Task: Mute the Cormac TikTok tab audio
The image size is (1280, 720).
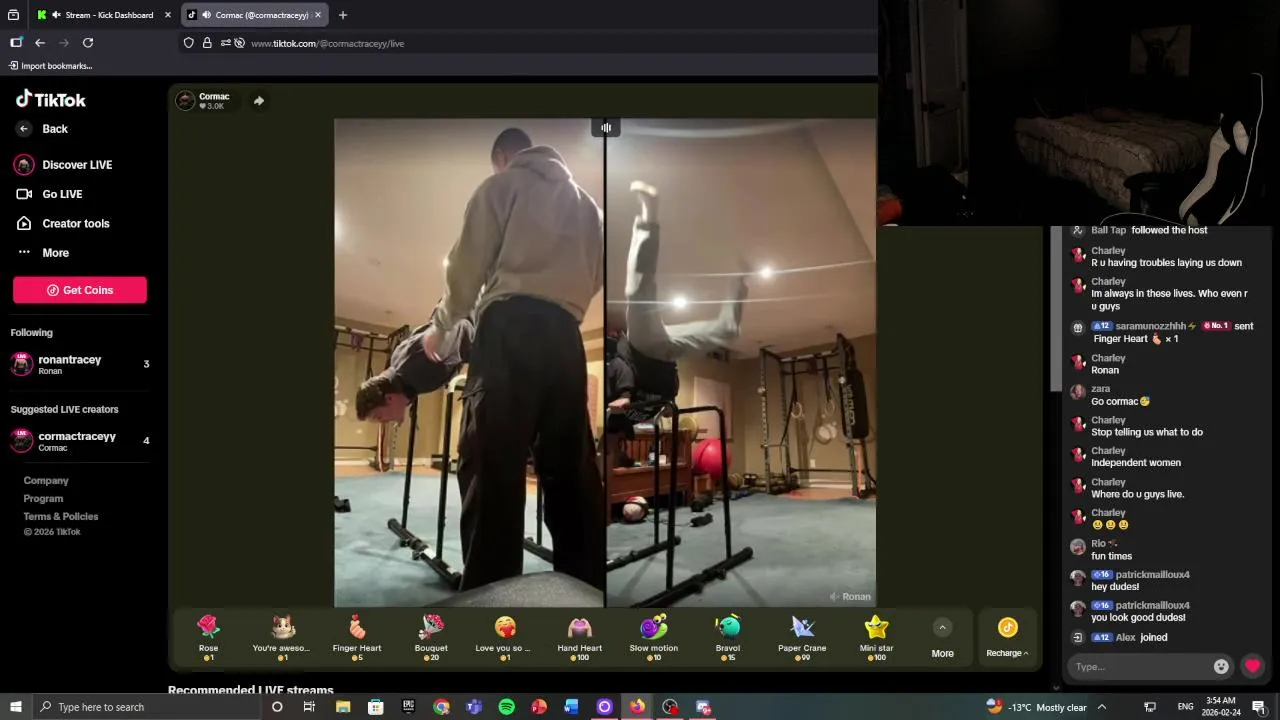Action: (205, 15)
